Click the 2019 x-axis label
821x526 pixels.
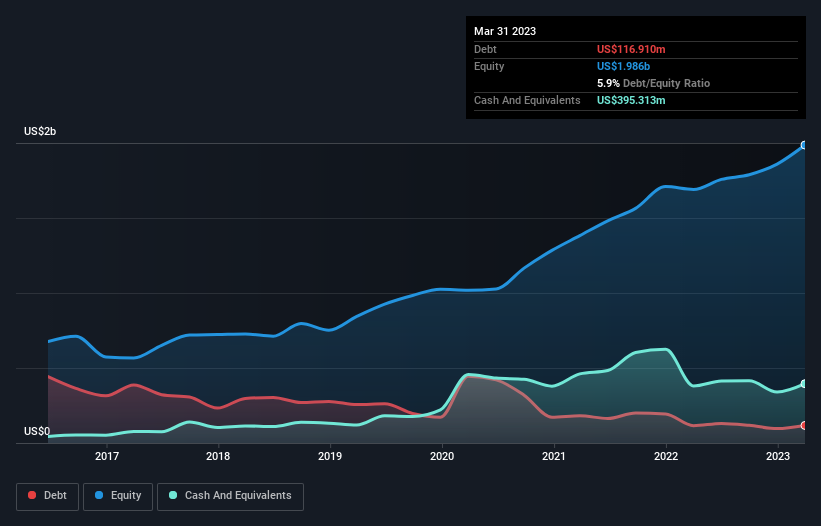(330, 456)
